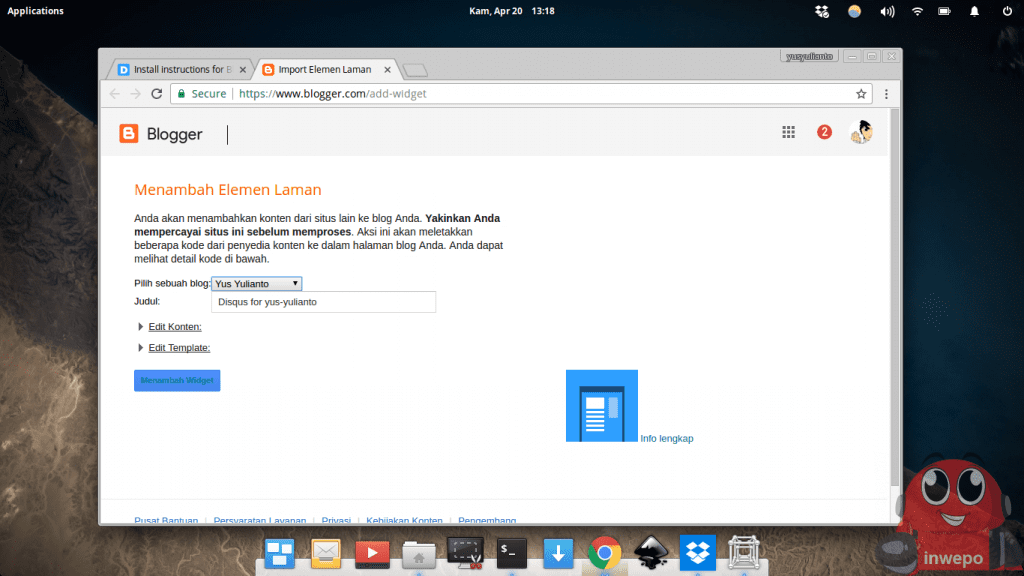Click the address bar URL
Viewport: 1024px width, 576px height.
point(332,94)
